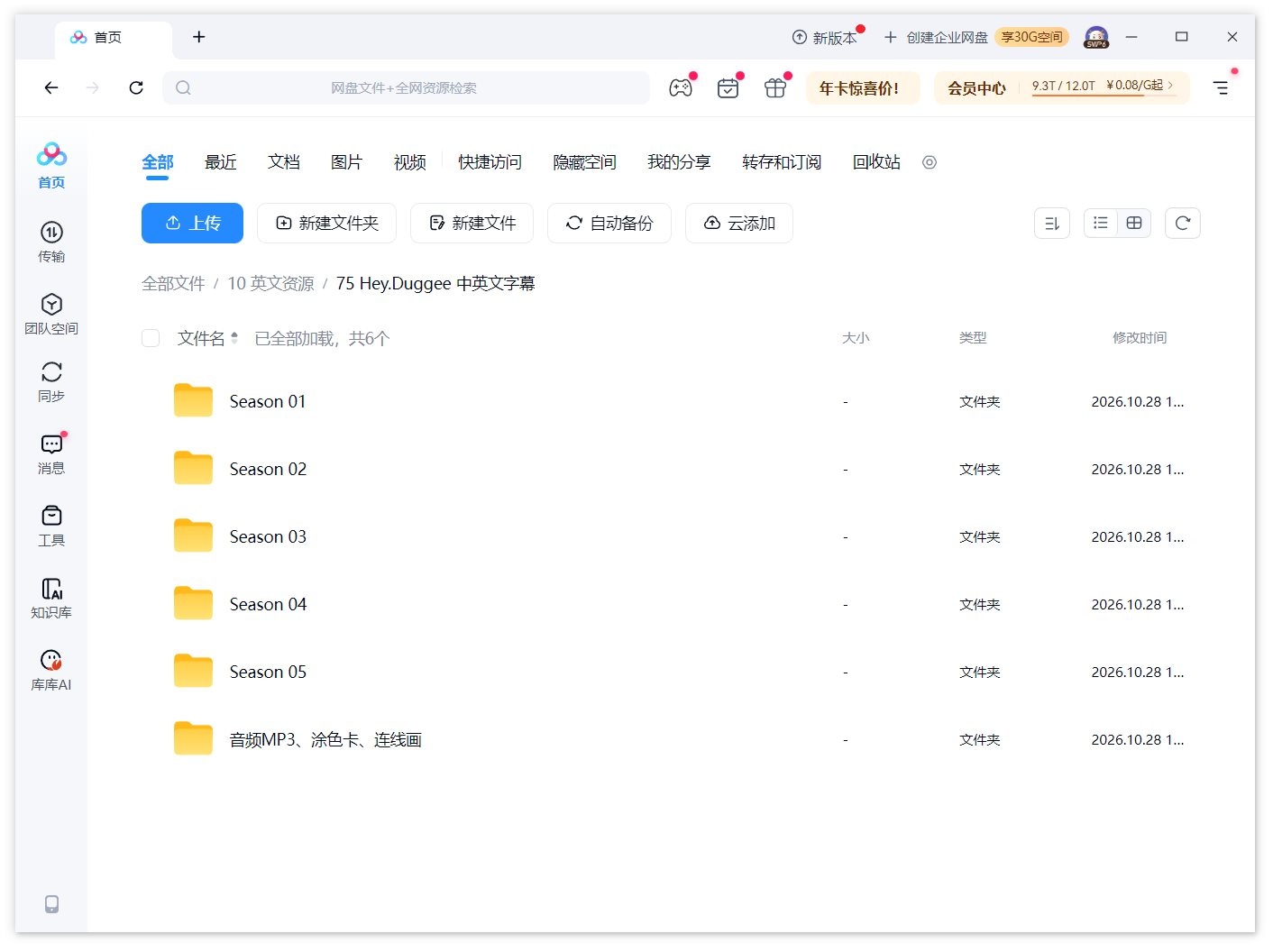Expand 会员中心 storage price arrow
The width and height of the screenshot is (1273, 952).
1171,85
